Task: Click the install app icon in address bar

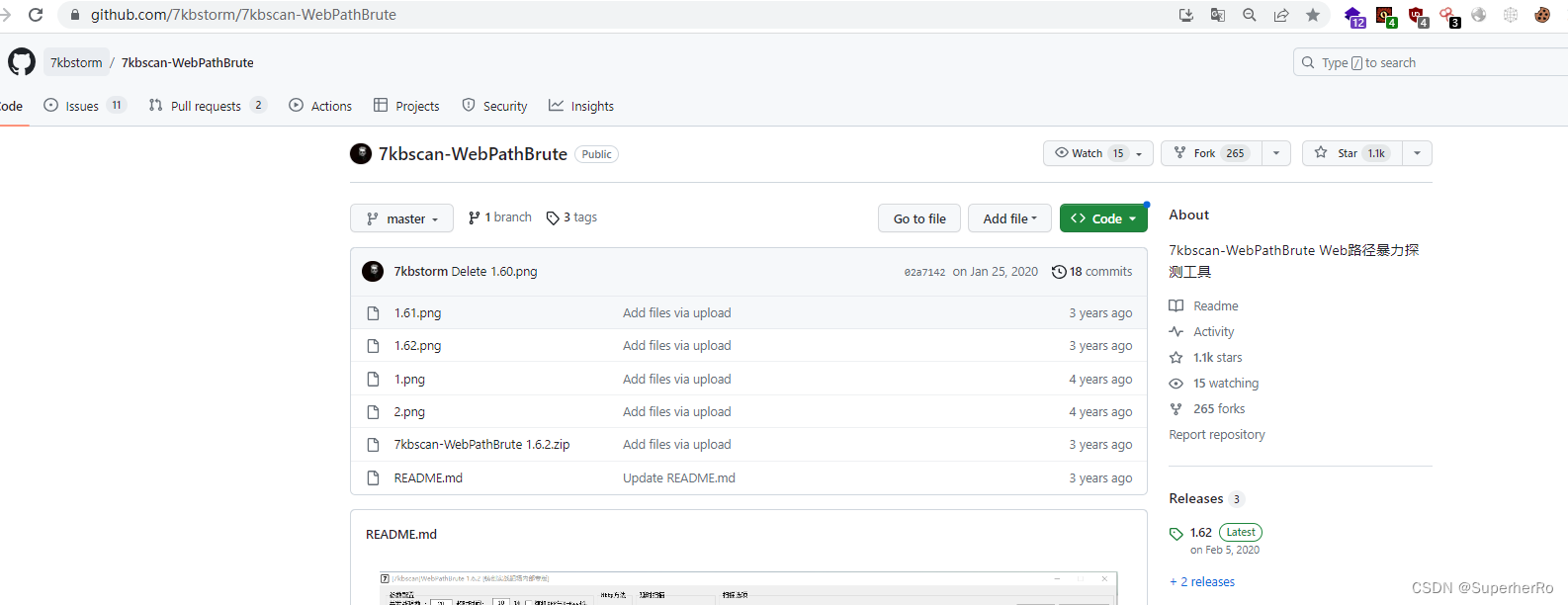Action: [x=1186, y=15]
